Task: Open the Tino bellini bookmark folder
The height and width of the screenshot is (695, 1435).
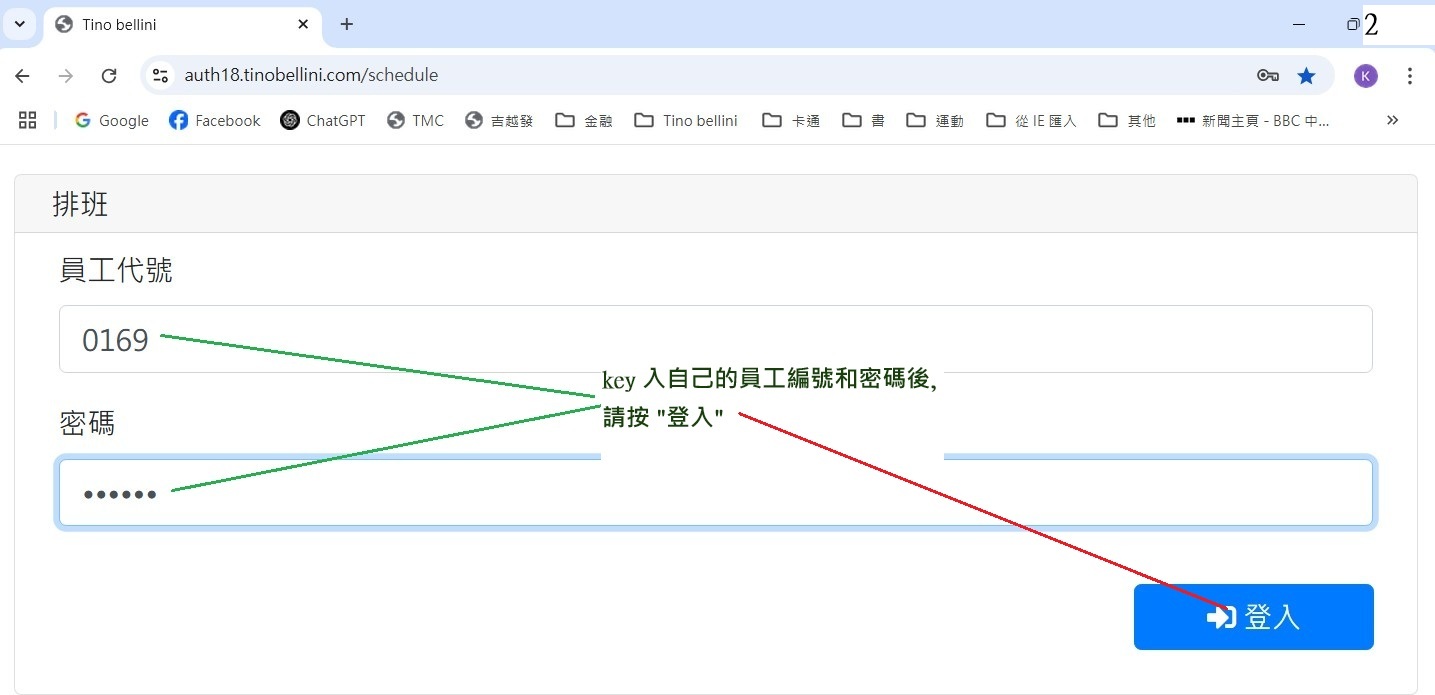Action: tap(686, 120)
